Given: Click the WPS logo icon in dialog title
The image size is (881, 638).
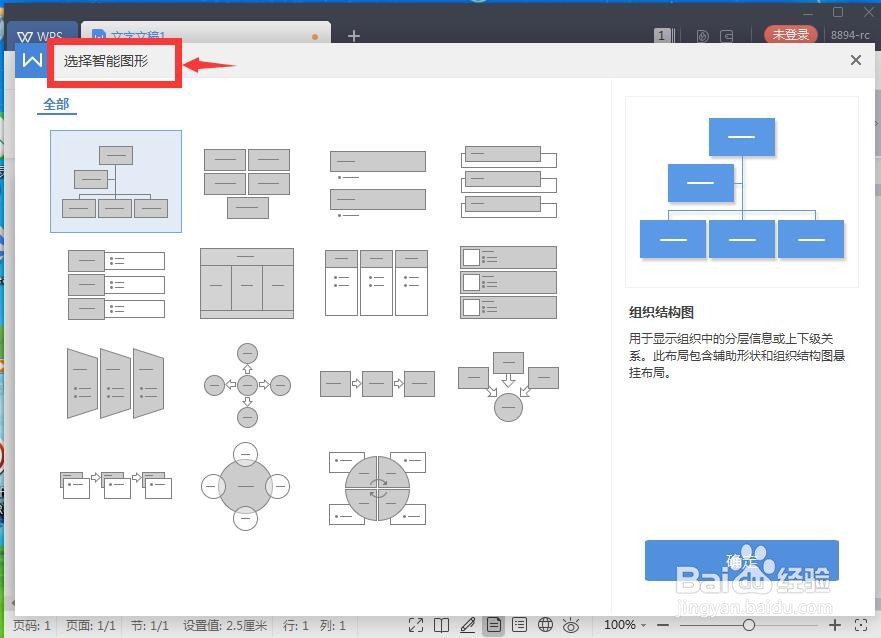Looking at the screenshot, I should tap(31, 60).
